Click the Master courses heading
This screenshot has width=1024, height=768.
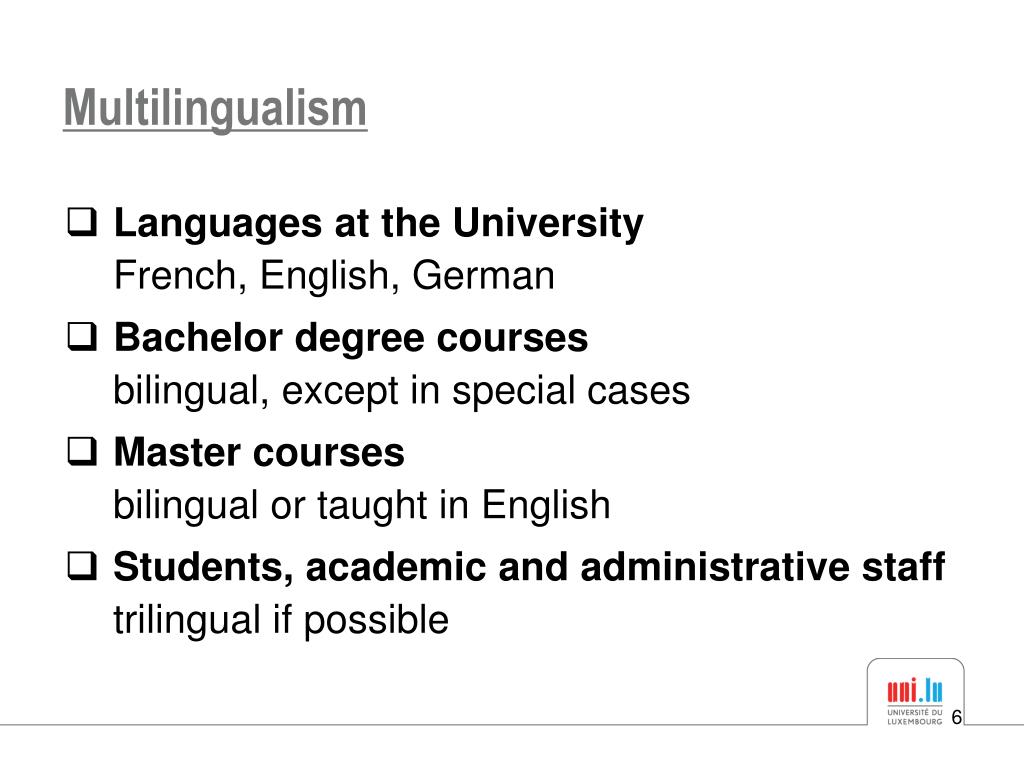(259, 452)
